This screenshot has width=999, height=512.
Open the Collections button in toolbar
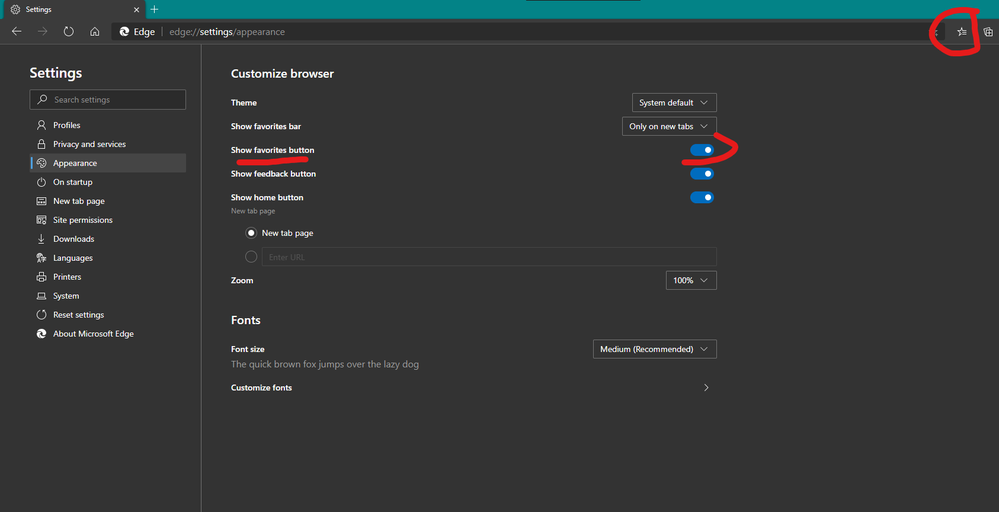[988, 32]
